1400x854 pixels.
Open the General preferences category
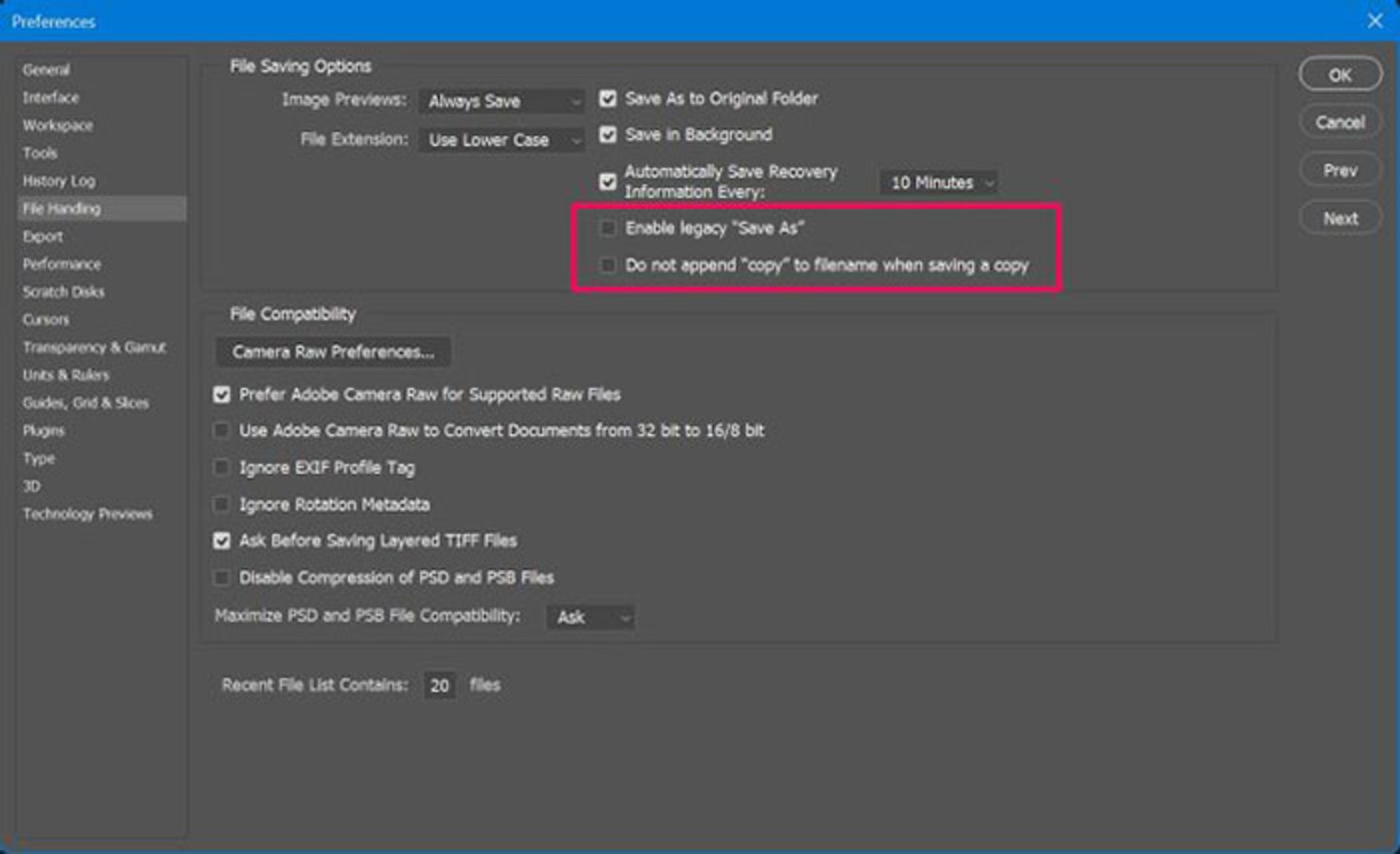coord(46,70)
